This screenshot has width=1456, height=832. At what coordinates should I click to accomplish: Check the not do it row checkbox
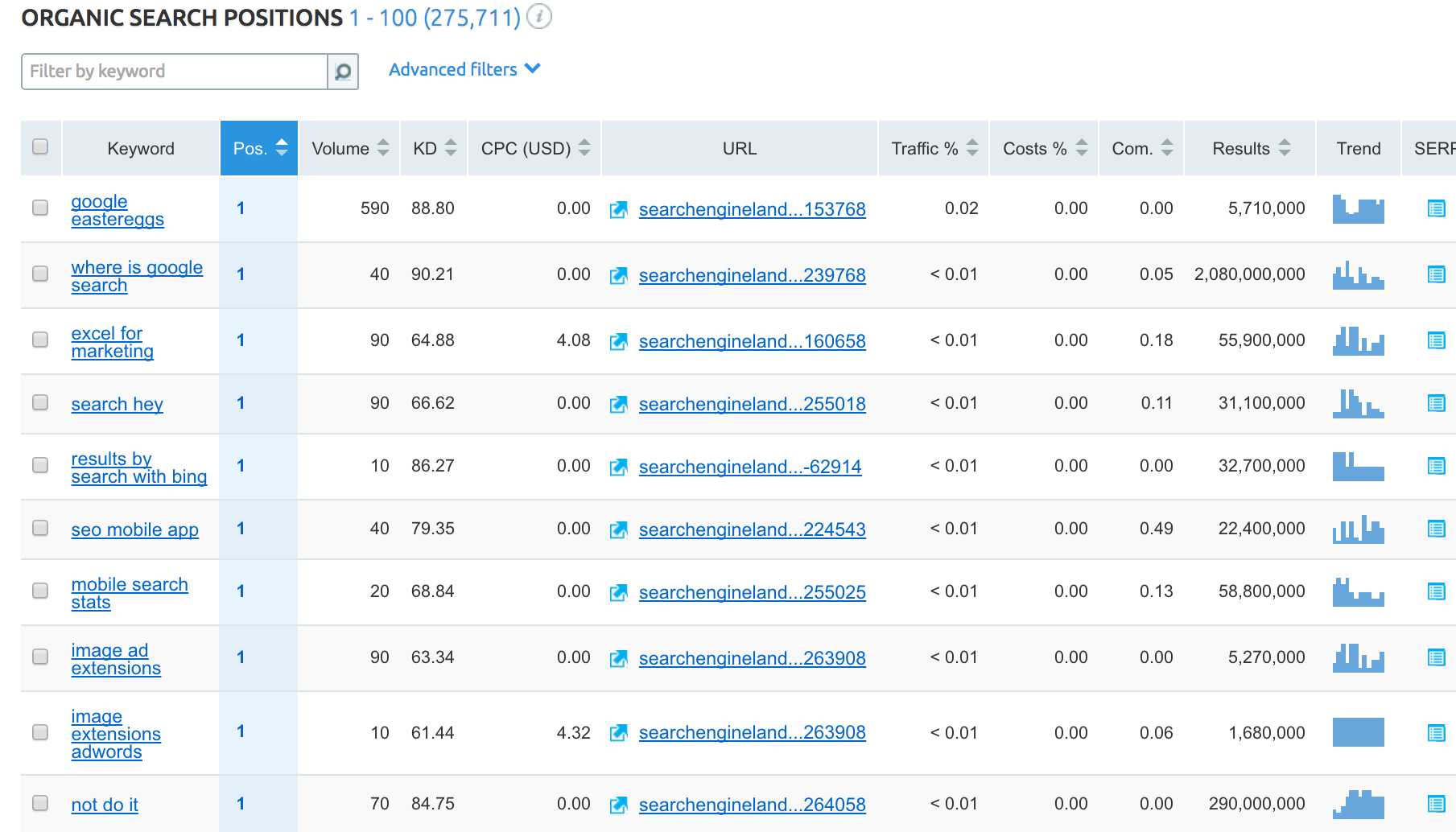pos(40,803)
